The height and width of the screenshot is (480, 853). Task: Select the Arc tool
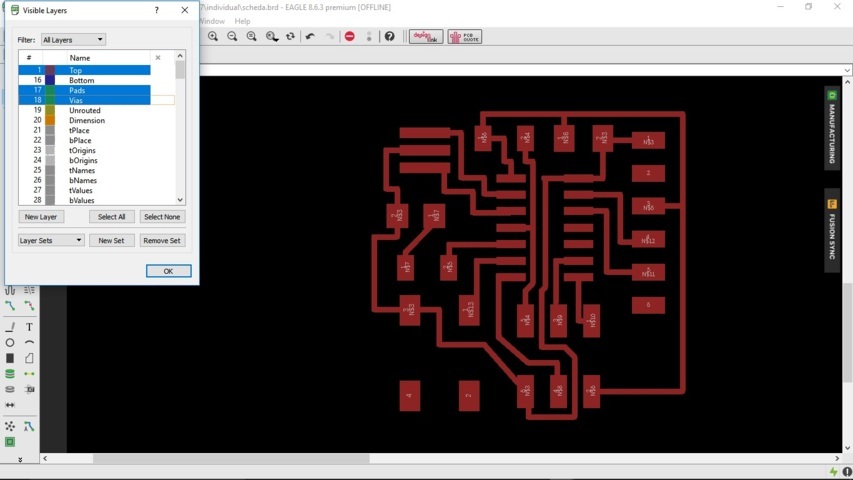point(29,342)
